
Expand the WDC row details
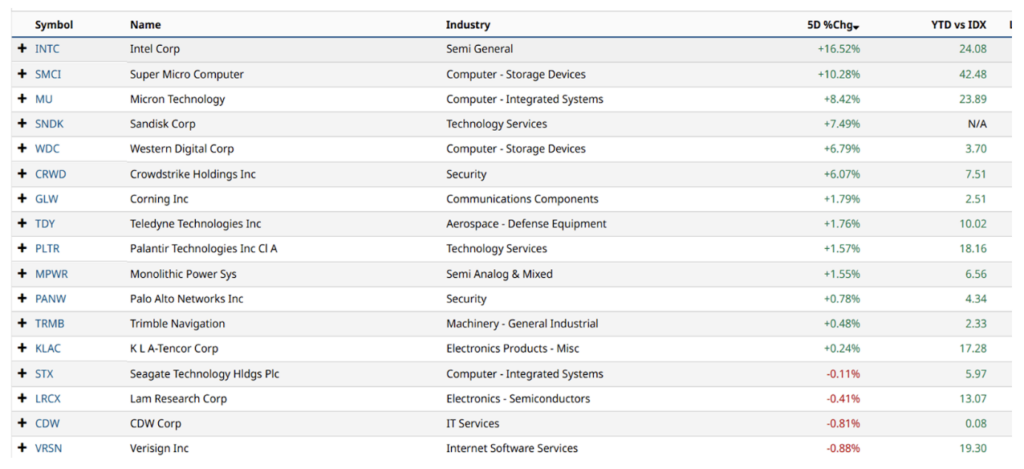22,149
